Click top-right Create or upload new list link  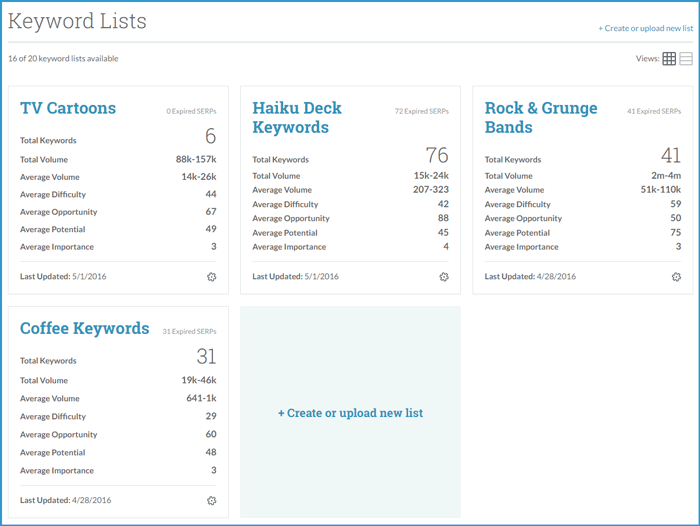645,28
